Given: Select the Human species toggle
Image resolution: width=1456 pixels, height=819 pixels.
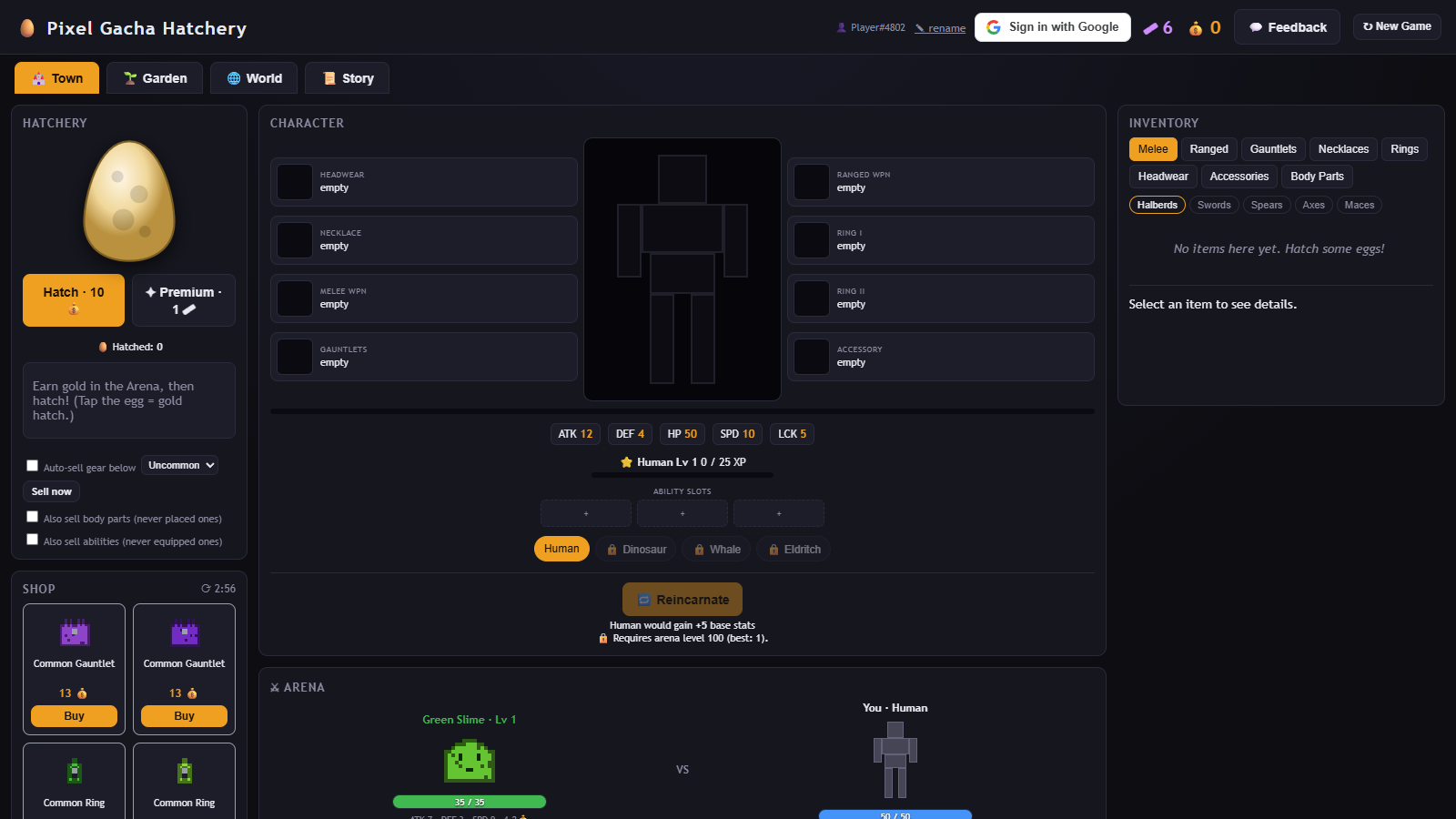Looking at the screenshot, I should point(561,549).
